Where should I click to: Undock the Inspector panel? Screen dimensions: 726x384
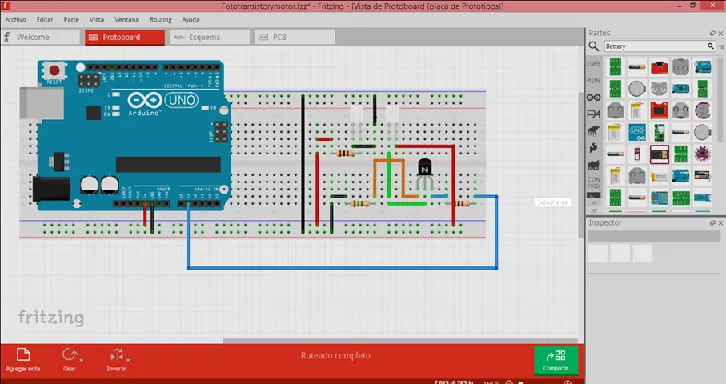coord(713,223)
